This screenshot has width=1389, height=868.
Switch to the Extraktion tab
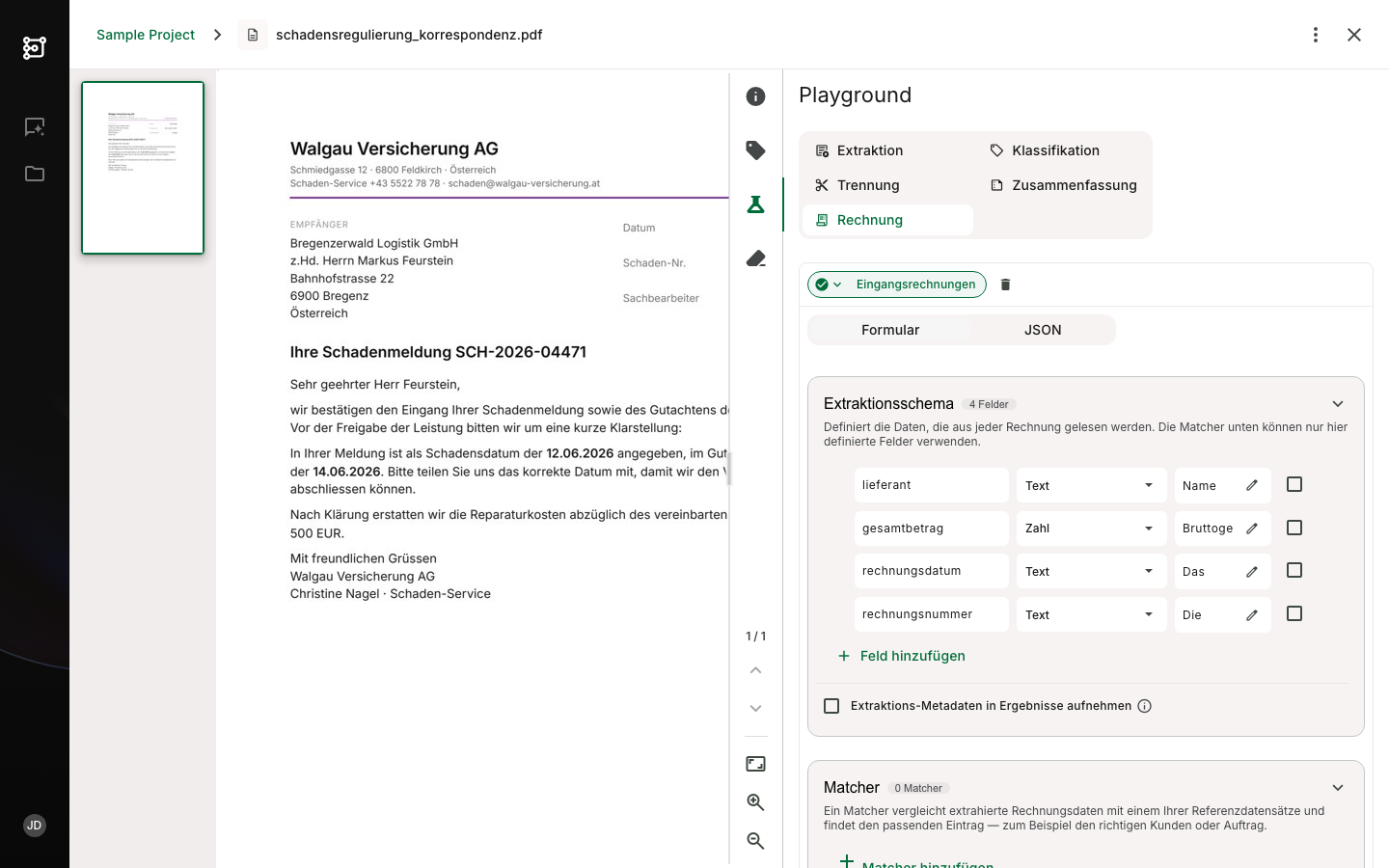coord(888,150)
